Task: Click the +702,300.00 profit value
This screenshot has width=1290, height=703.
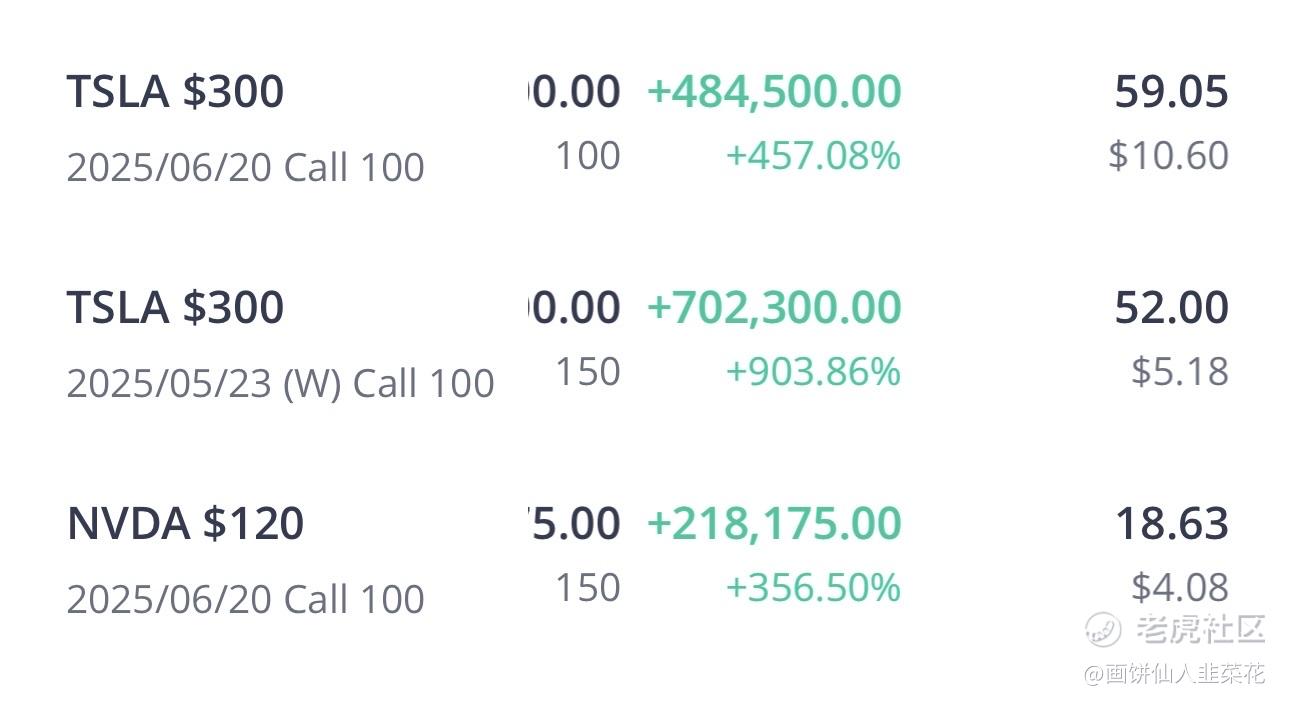Action: (774, 308)
